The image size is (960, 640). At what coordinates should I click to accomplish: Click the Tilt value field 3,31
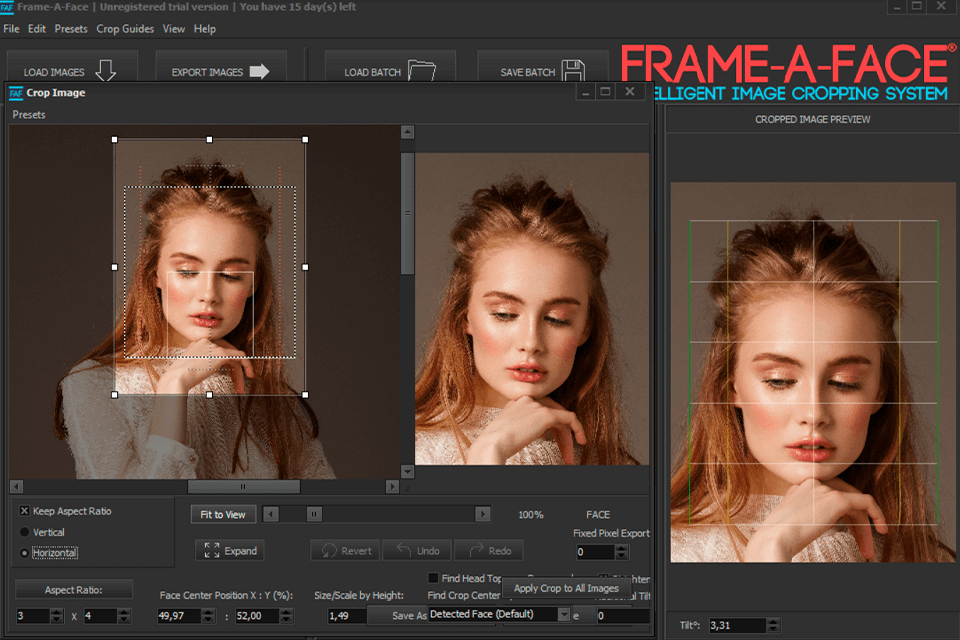[x=737, y=625]
